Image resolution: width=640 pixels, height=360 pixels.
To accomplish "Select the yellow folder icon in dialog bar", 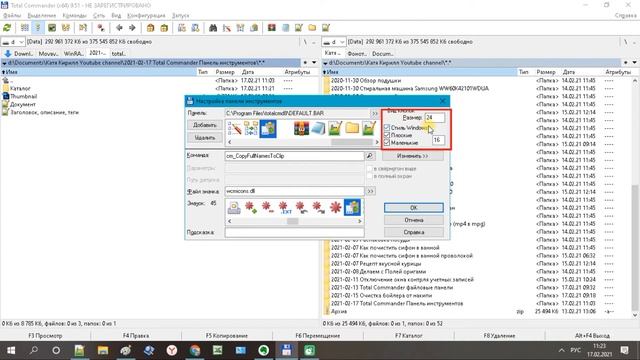I will click(x=352, y=129).
